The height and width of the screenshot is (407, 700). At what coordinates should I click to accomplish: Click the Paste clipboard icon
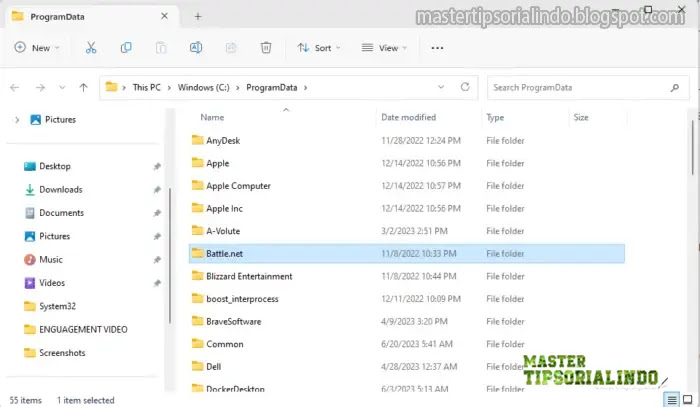[x=161, y=48]
